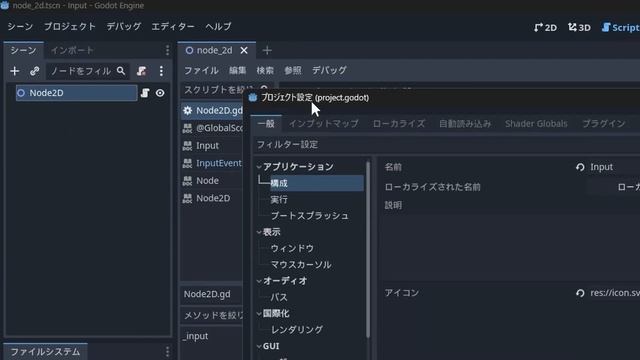Switch to ローカライズ tab
Image resolution: width=640 pixels, height=360 pixels.
399,123
